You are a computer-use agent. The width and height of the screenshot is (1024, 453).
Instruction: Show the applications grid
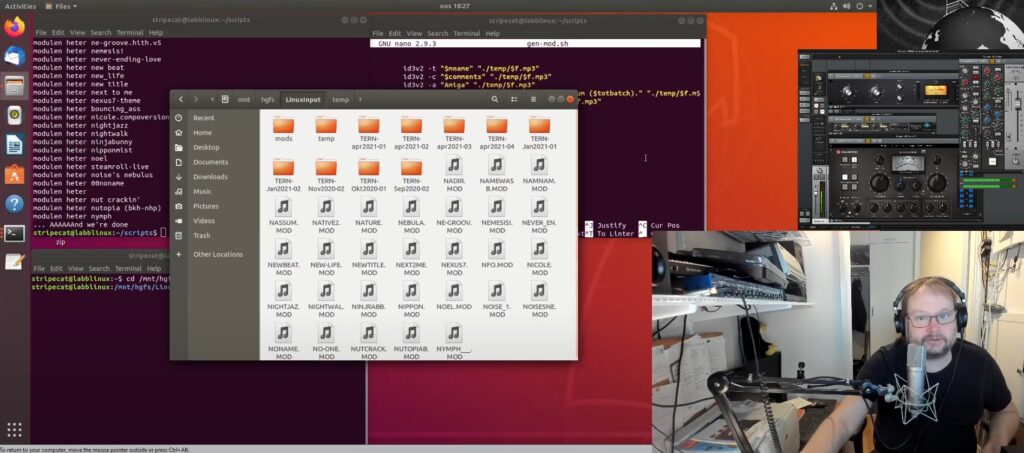(x=14, y=429)
